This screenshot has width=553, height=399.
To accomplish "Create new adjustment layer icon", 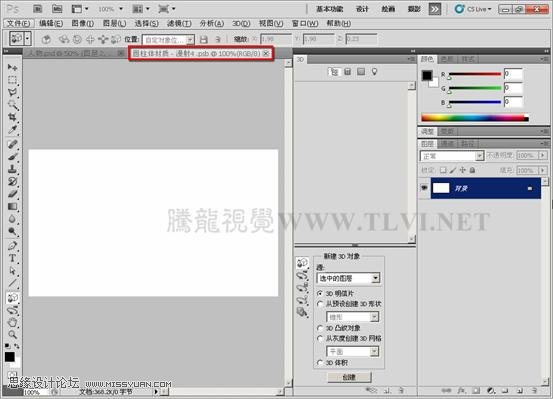I will click(x=491, y=391).
